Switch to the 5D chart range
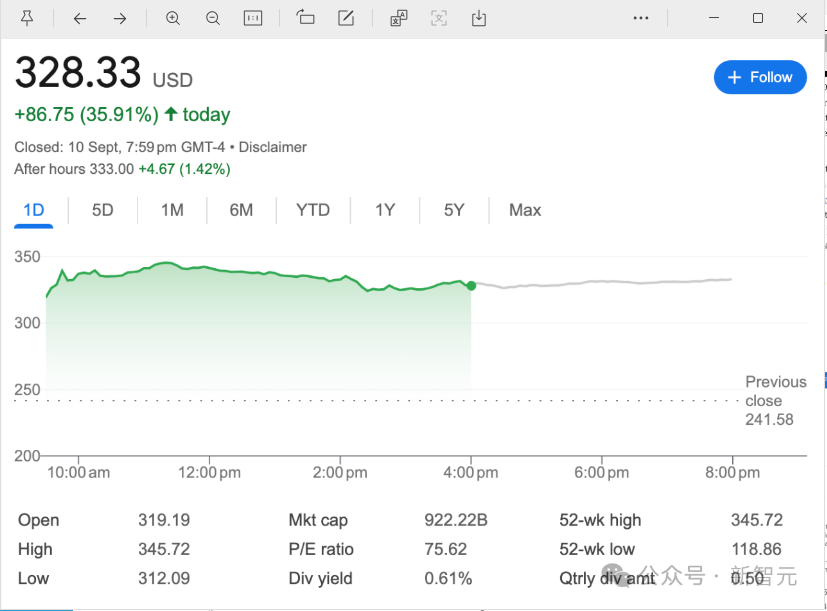Image resolution: width=827 pixels, height=611 pixels. (x=102, y=210)
